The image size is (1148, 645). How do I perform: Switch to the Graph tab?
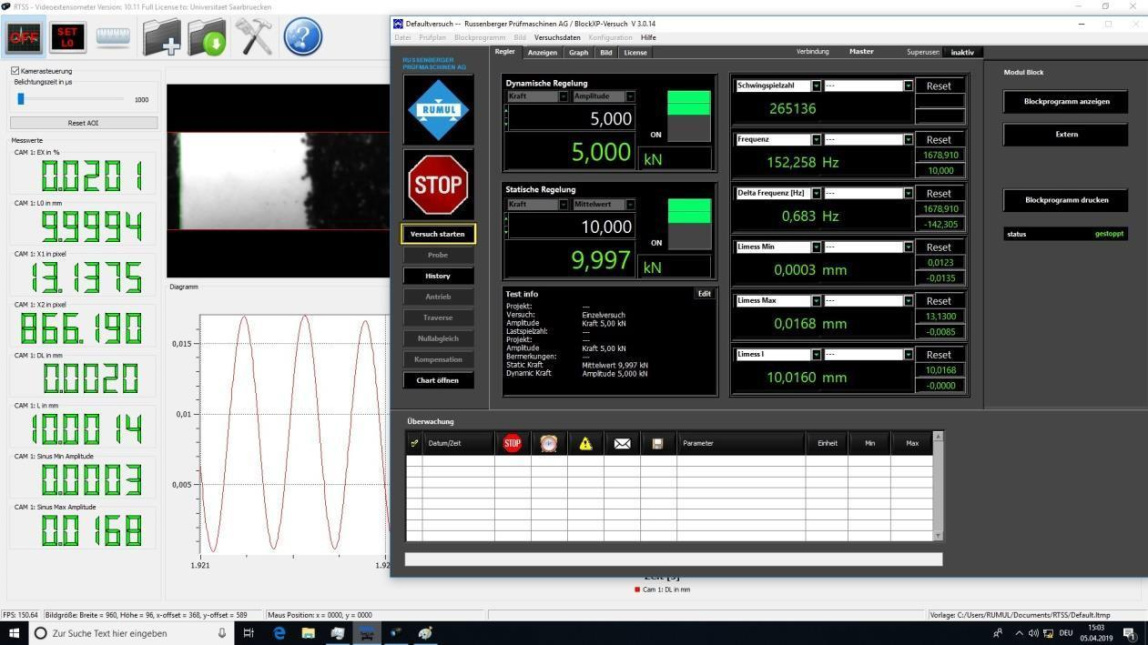pos(578,52)
